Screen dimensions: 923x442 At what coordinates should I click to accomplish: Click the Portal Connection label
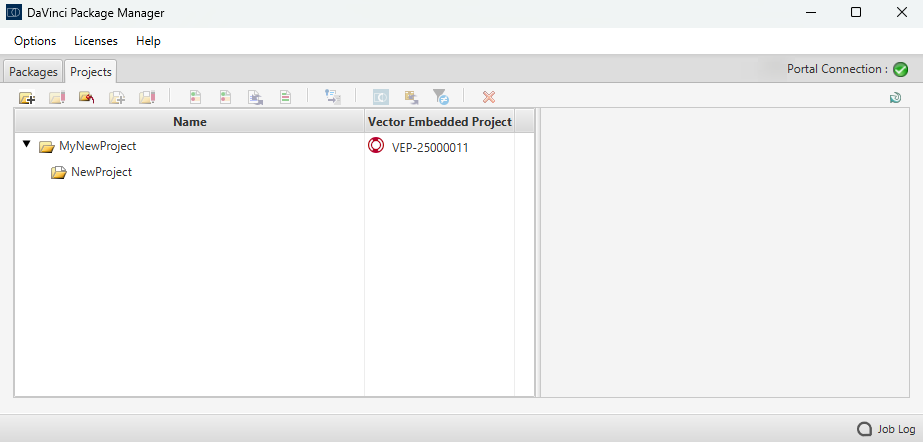(838, 69)
